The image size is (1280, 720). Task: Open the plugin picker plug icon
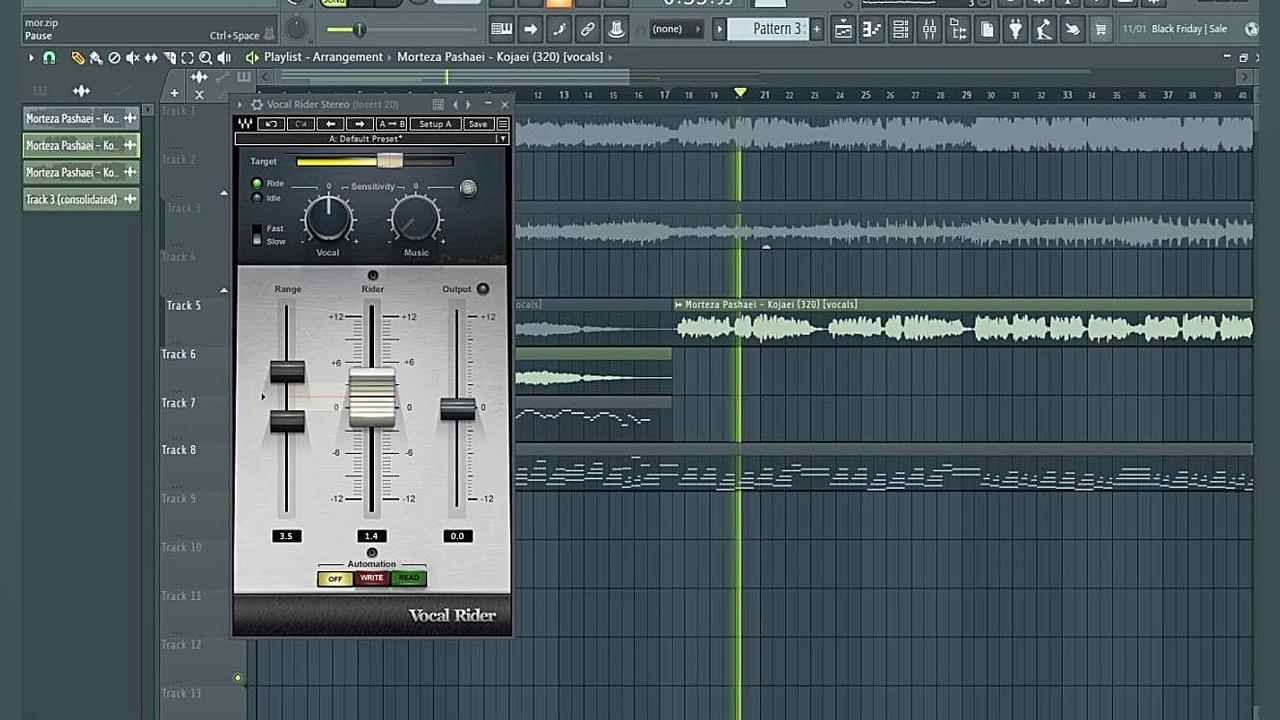pos(1015,29)
